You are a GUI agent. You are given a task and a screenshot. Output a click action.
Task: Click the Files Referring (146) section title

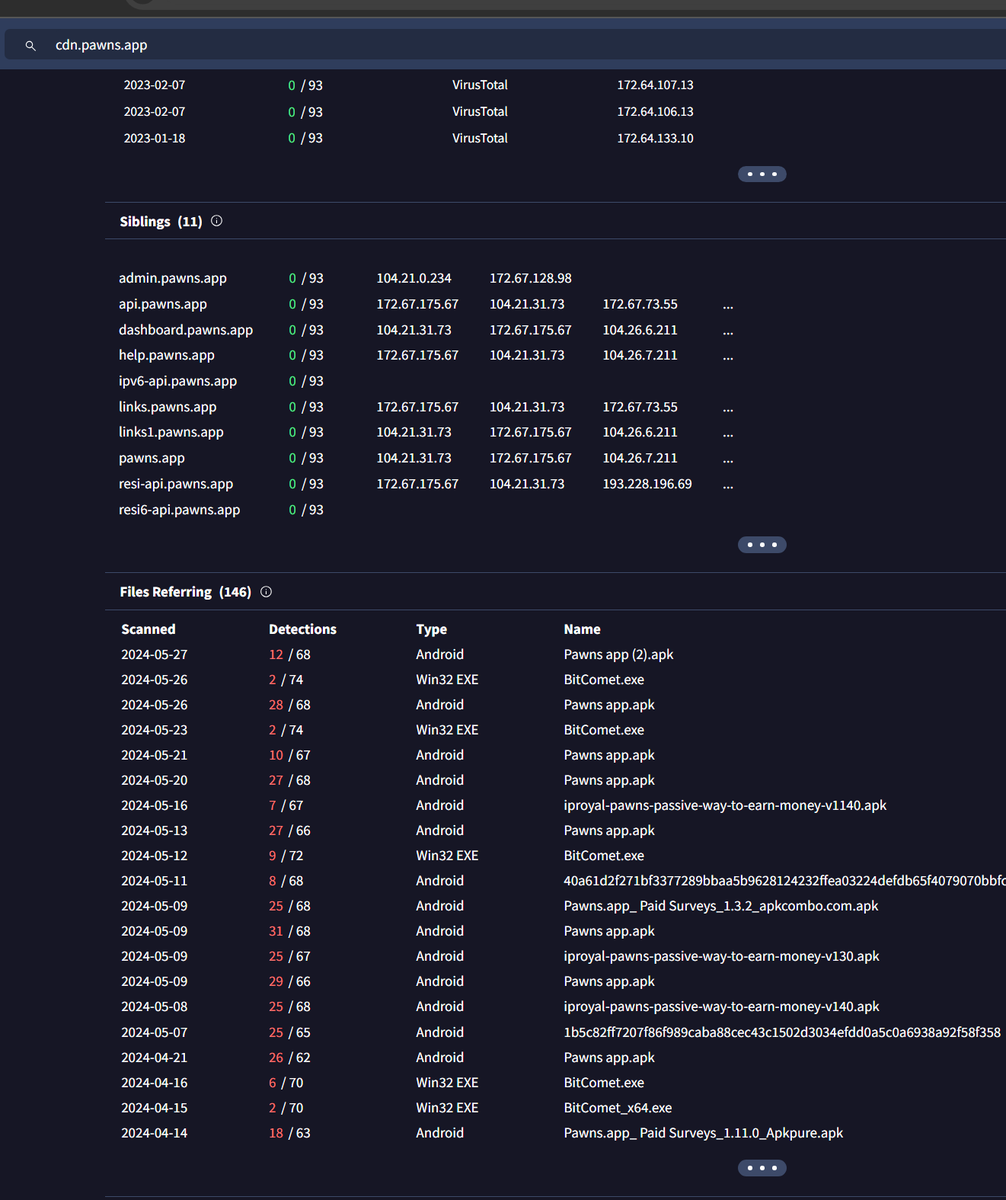(x=185, y=591)
